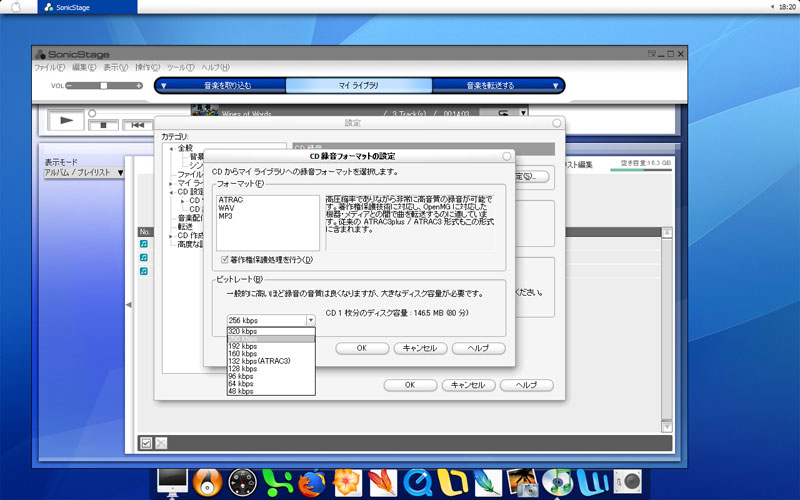This screenshot has width=800, height=500.
Task: Click the VOL slider handle
Action: (104, 86)
